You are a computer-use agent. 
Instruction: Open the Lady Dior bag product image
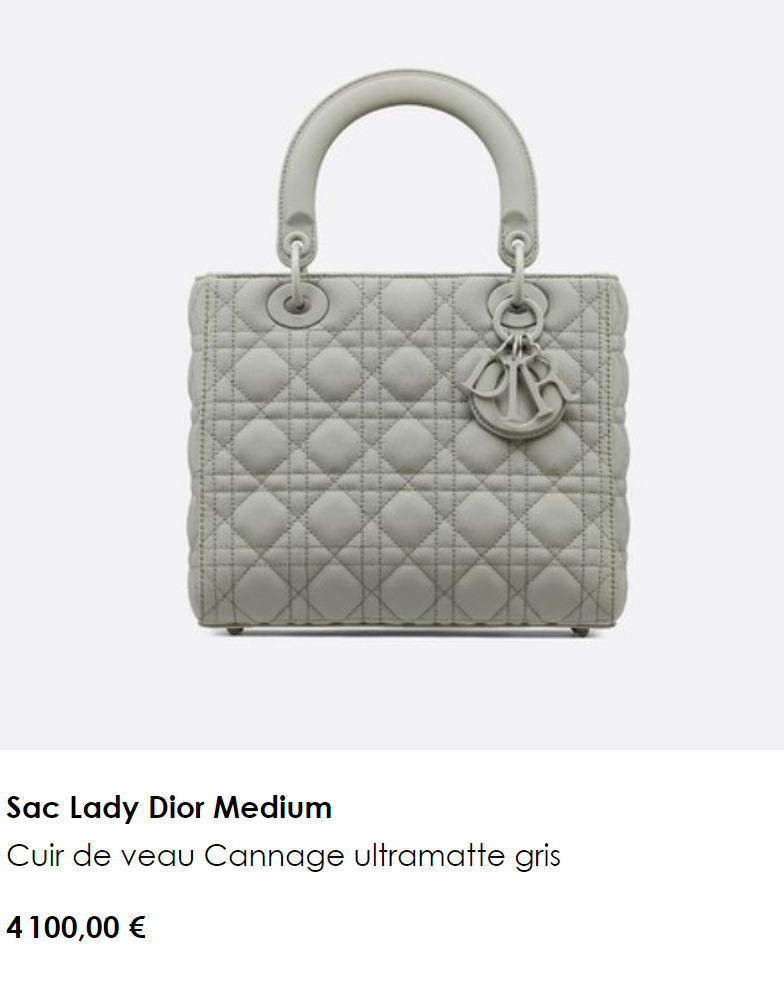point(392,374)
